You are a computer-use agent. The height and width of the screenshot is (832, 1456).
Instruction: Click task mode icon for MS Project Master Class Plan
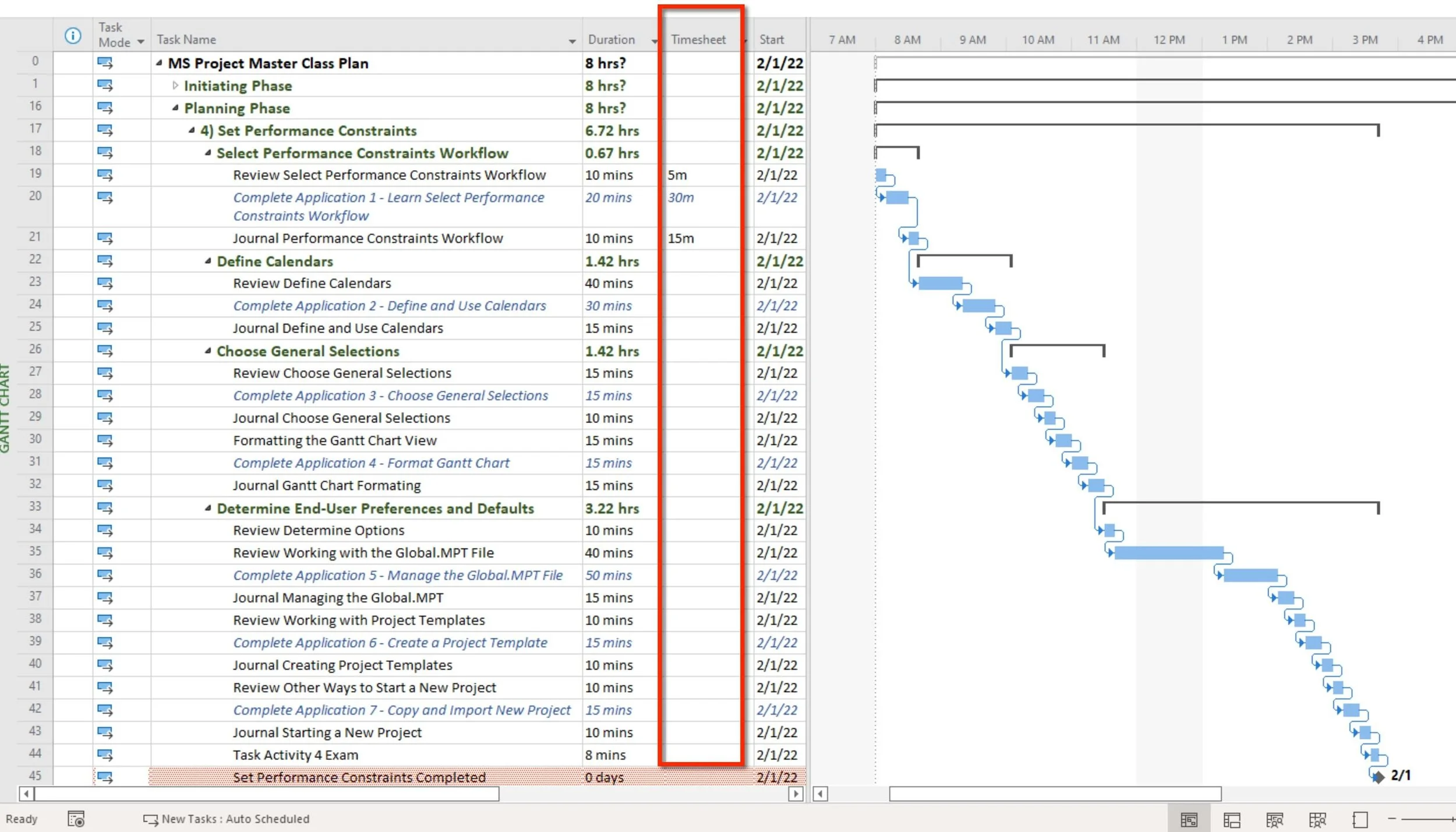105,63
